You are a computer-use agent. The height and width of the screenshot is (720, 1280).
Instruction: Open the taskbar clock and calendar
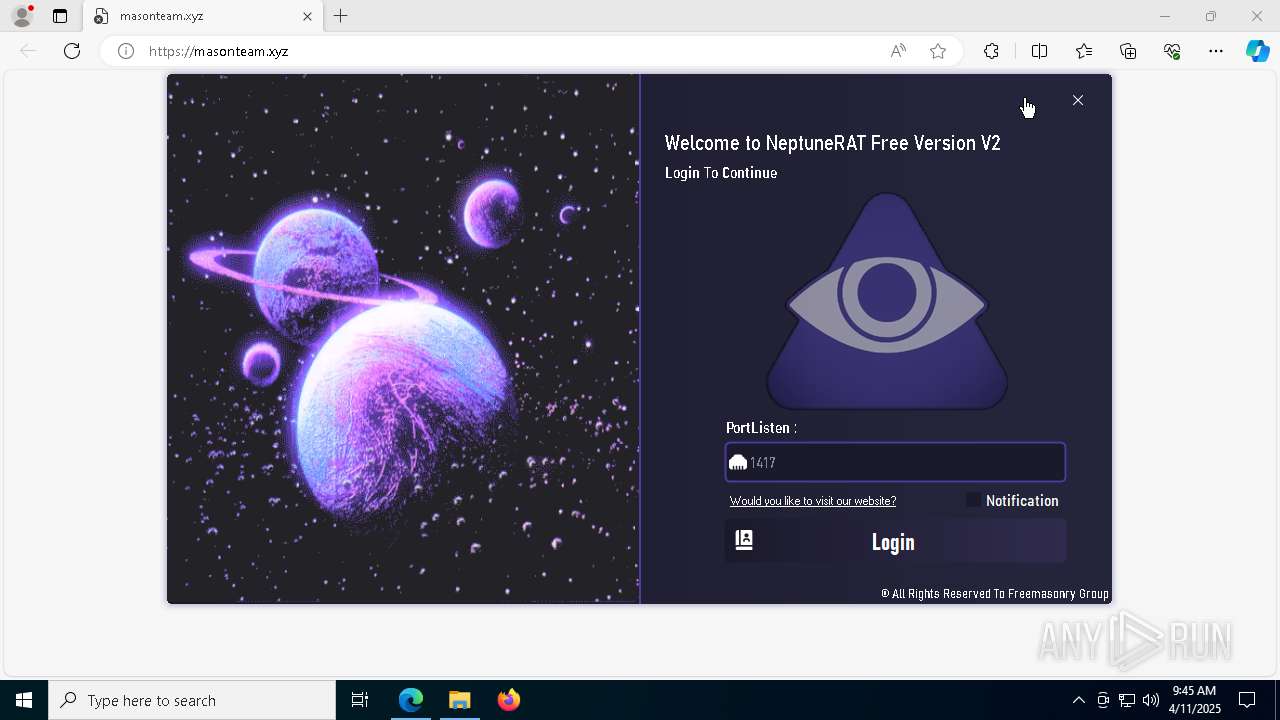point(1195,700)
